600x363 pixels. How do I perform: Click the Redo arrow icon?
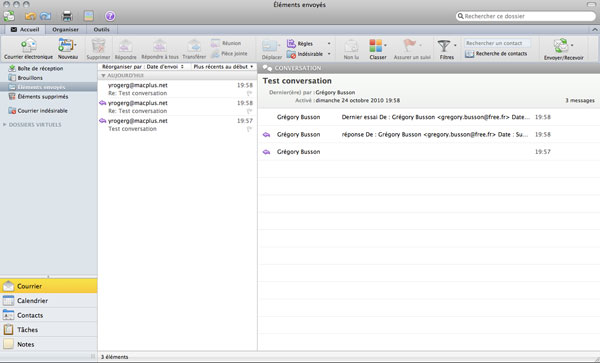pyautogui.click(x=46, y=16)
